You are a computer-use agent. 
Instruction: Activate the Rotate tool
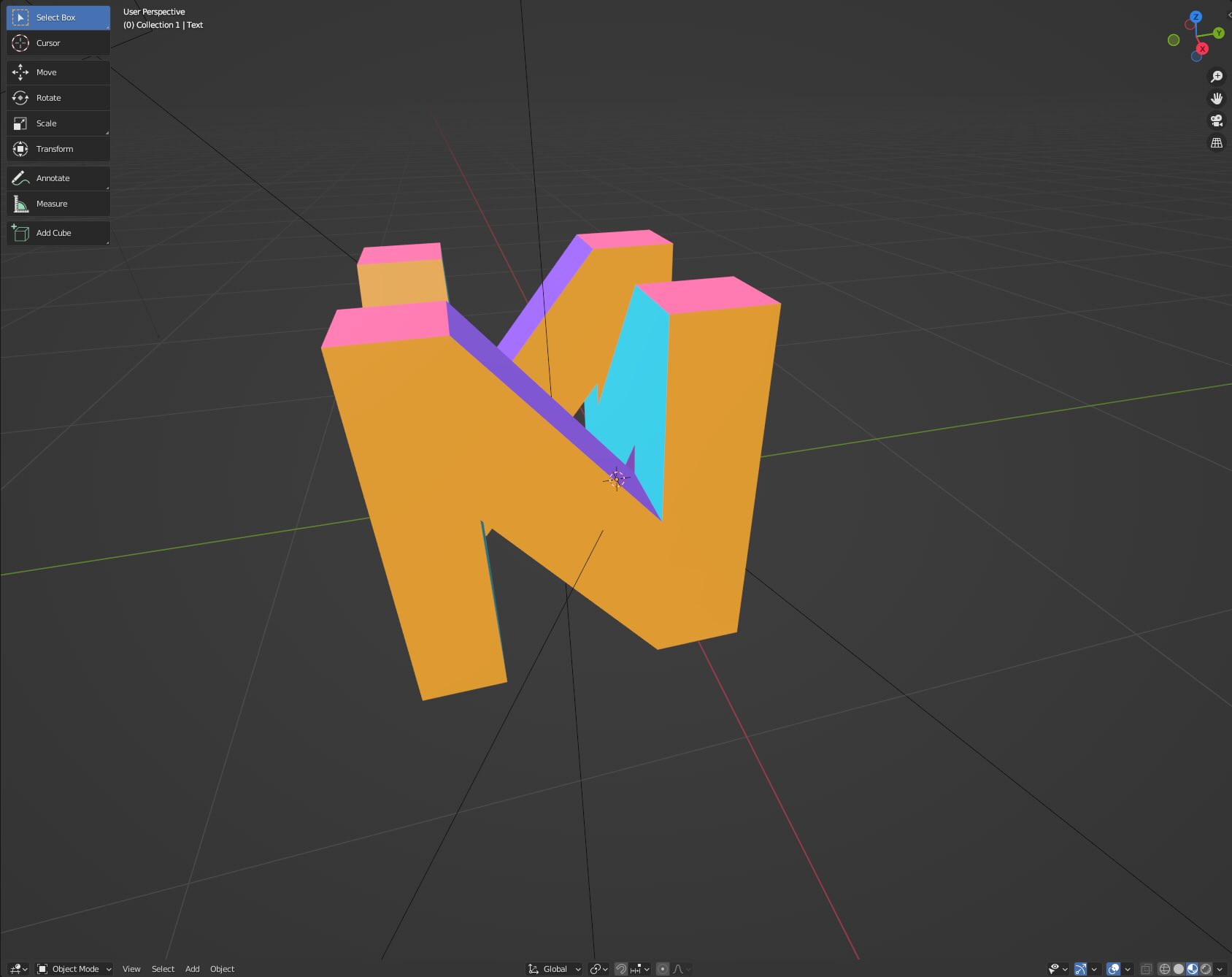pyautogui.click(x=58, y=97)
